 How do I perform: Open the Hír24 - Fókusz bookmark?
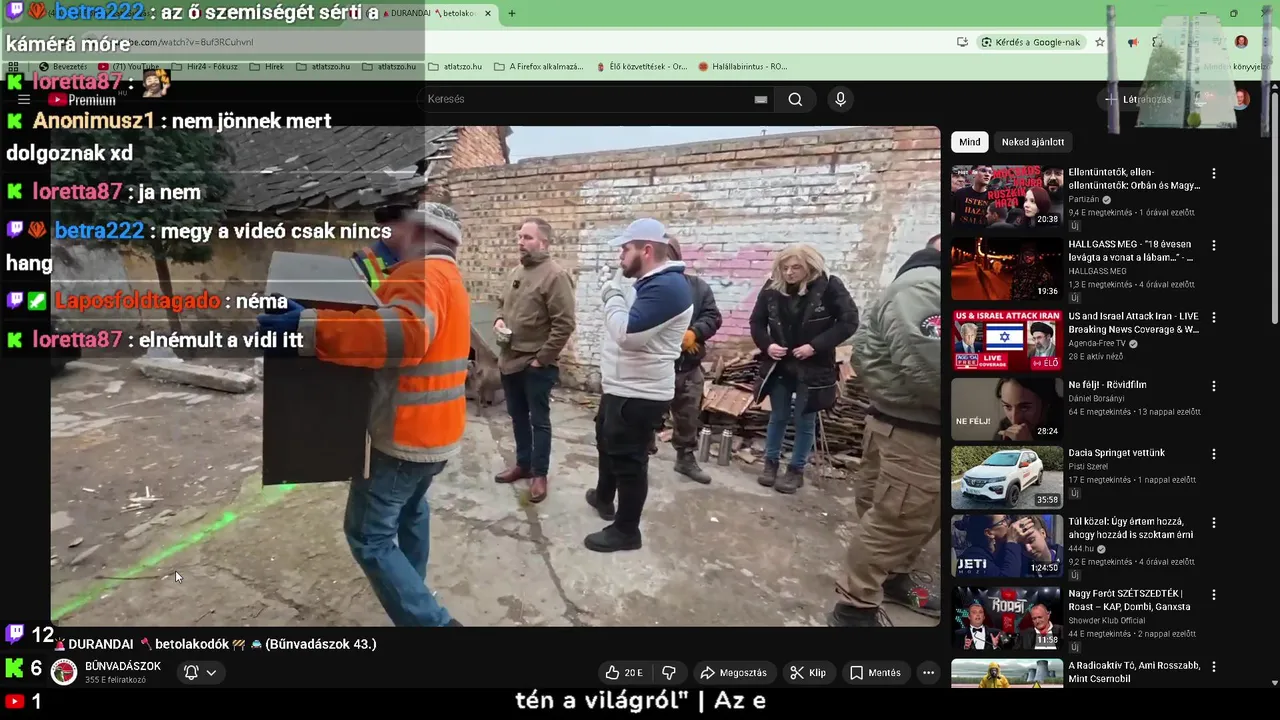[204, 67]
